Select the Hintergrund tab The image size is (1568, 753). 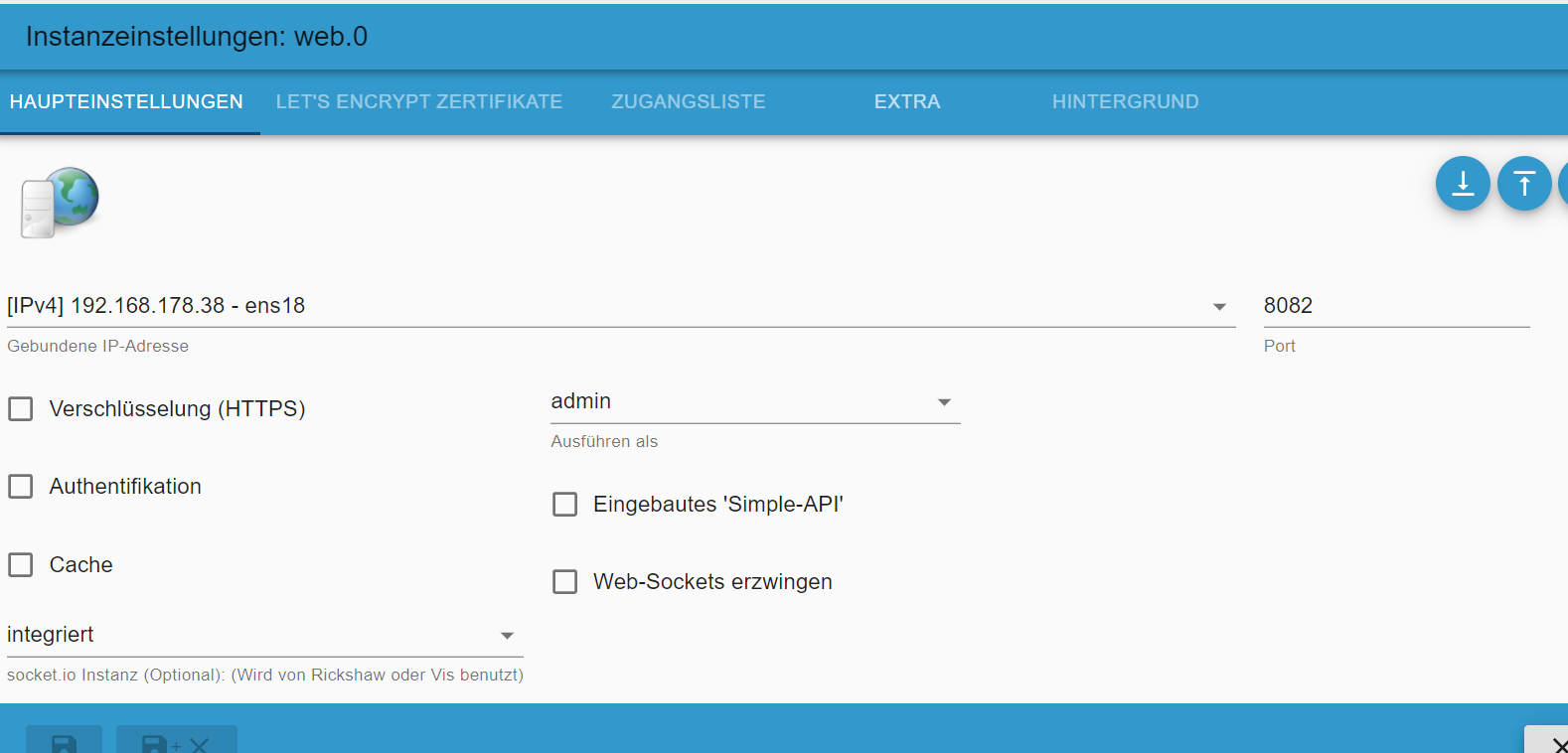[1125, 101]
